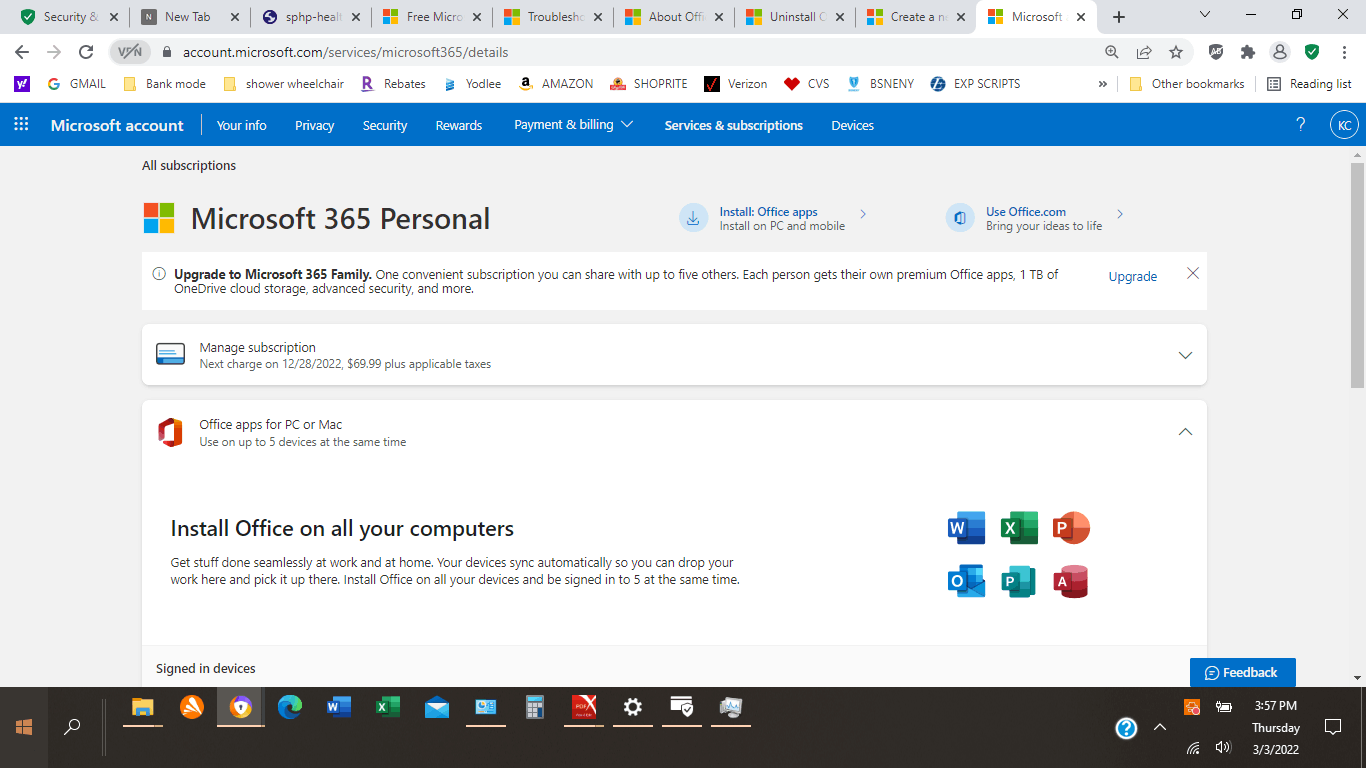
Task: Open Windows Settings gear in taskbar
Action: tap(633, 708)
